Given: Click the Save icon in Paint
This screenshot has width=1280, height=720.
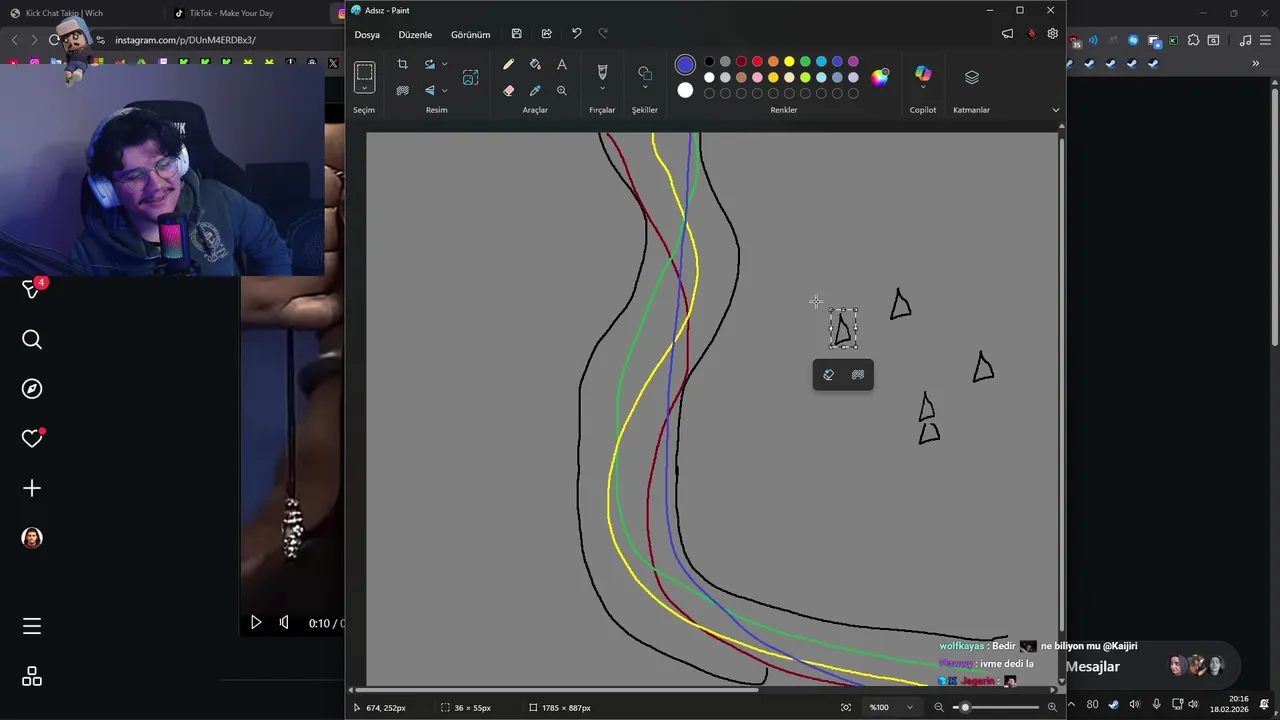Looking at the screenshot, I should click(x=516, y=34).
